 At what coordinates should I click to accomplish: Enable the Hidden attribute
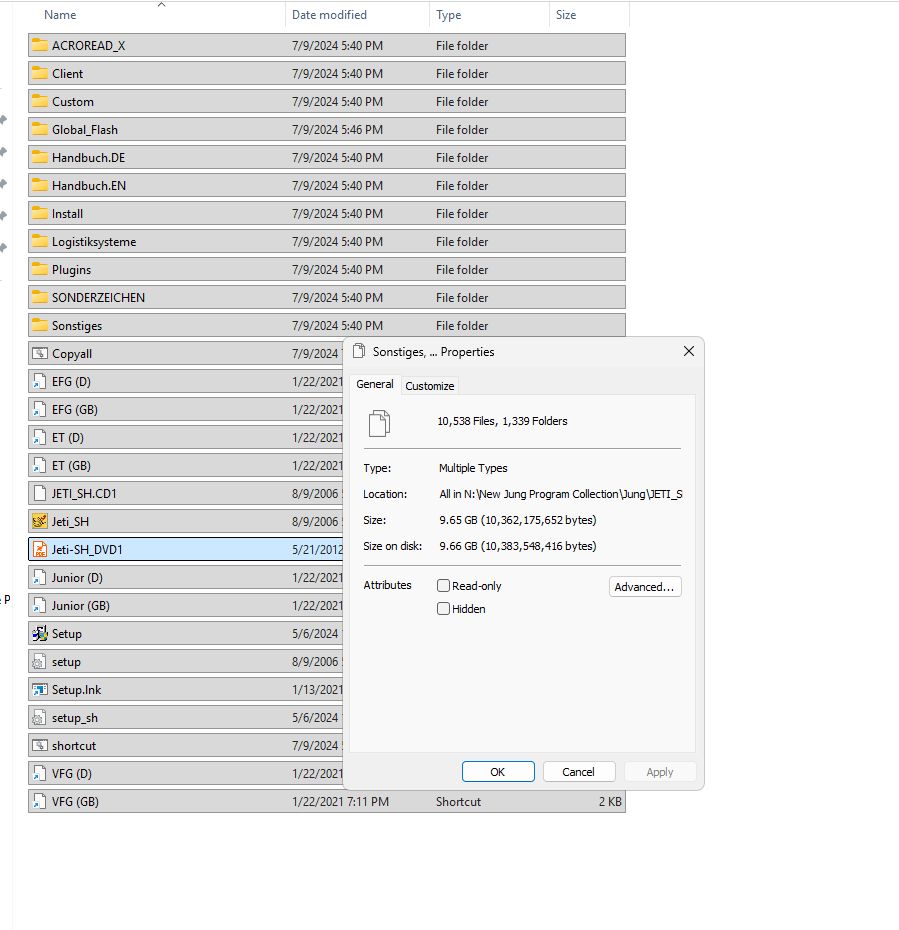(x=442, y=608)
